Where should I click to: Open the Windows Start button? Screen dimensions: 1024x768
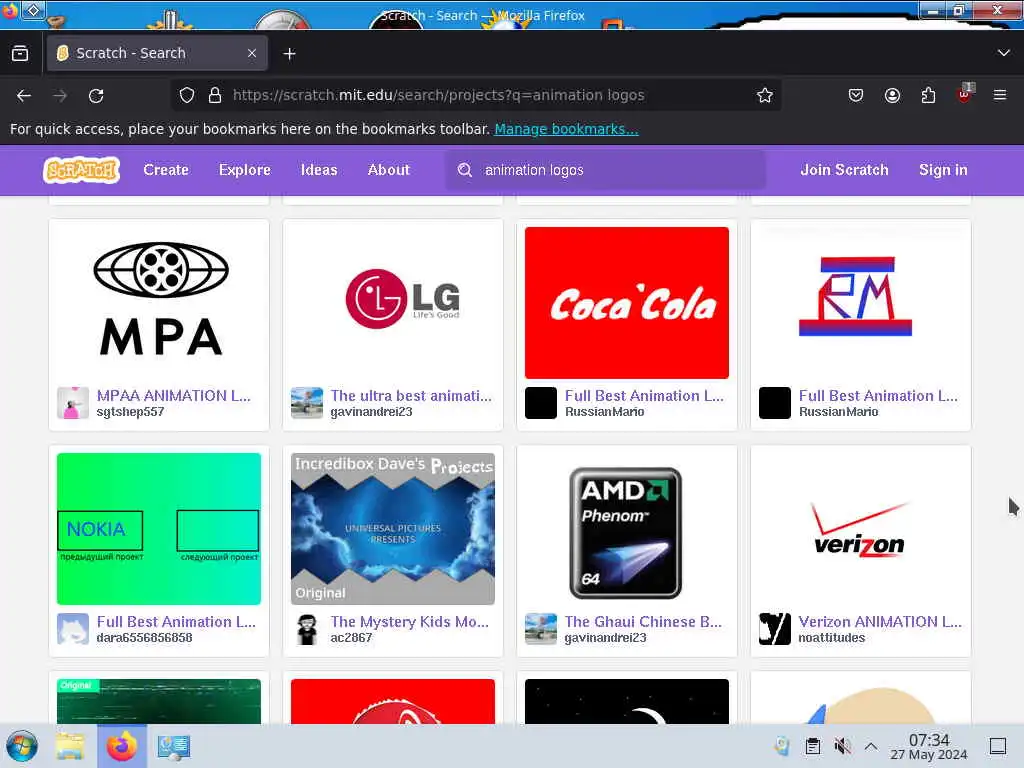point(22,746)
